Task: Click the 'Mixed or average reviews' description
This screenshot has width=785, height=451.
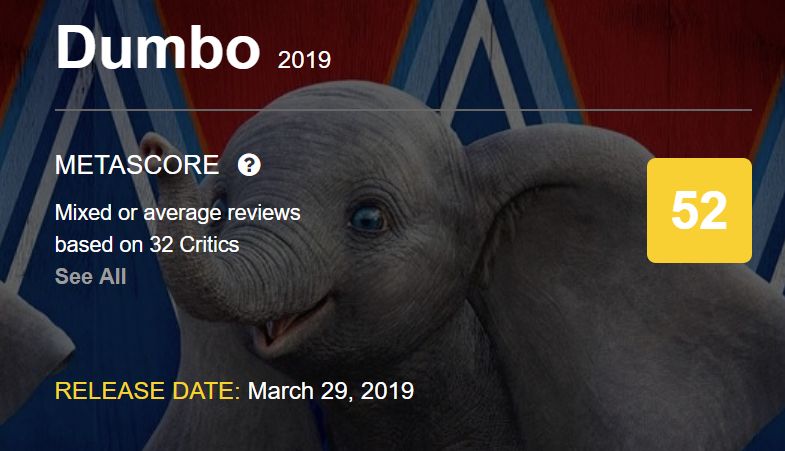Action: pyautogui.click(x=178, y=213)
